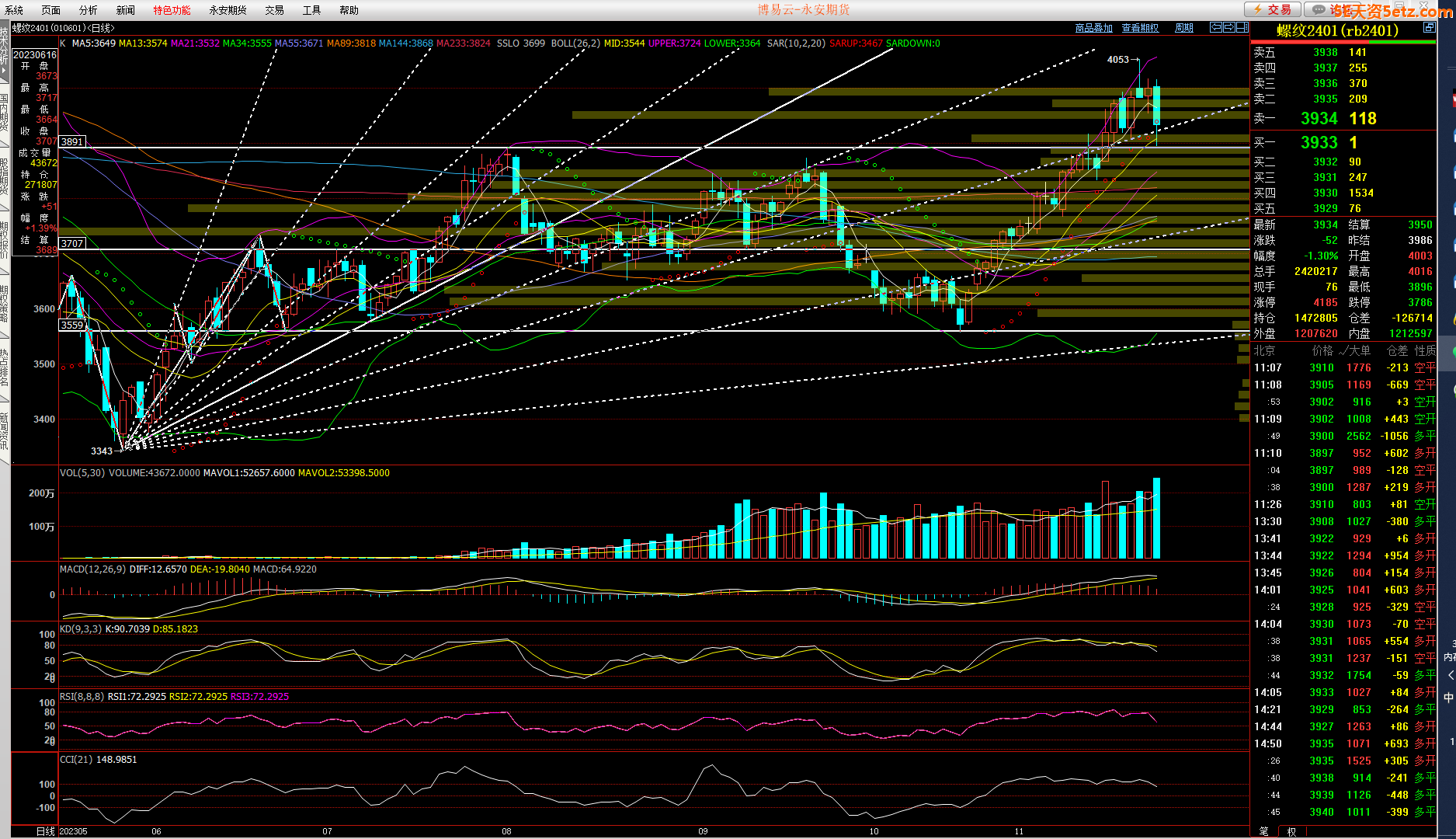This screenshot has height=839, width=1456.
Task: Click the 商品叠加 link
Action: pos(1093,28)
